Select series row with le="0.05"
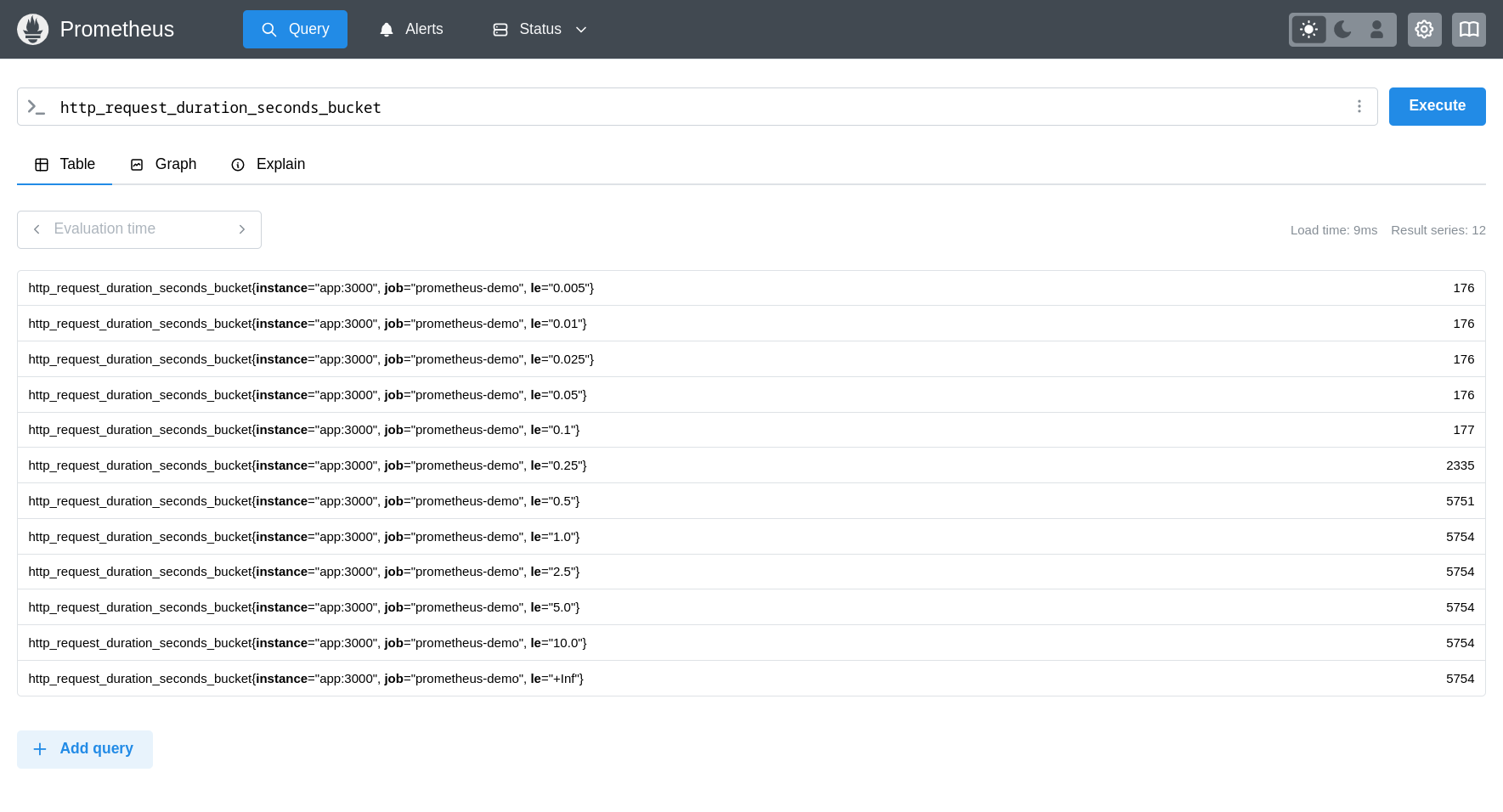 pyautogui.click(x=751, y=395)
